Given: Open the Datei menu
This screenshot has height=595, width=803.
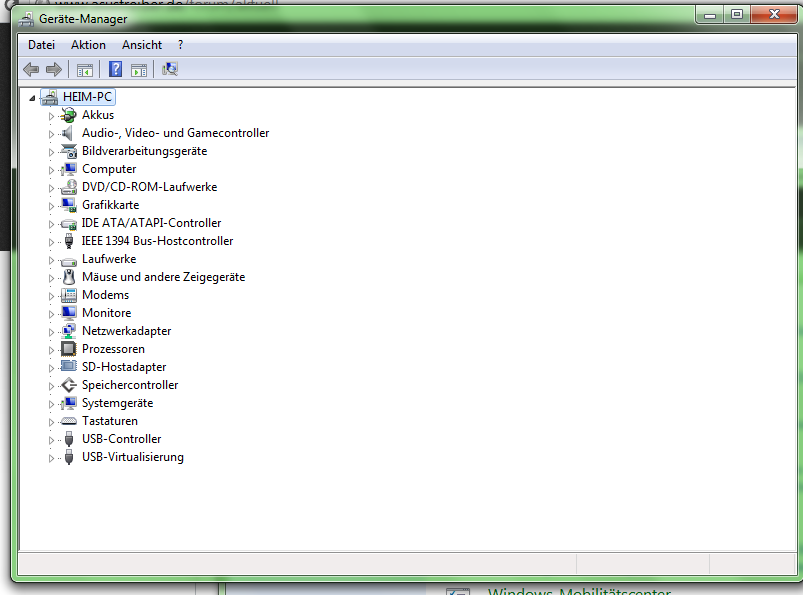Looking at the screenshot, I should click(41, 45).
